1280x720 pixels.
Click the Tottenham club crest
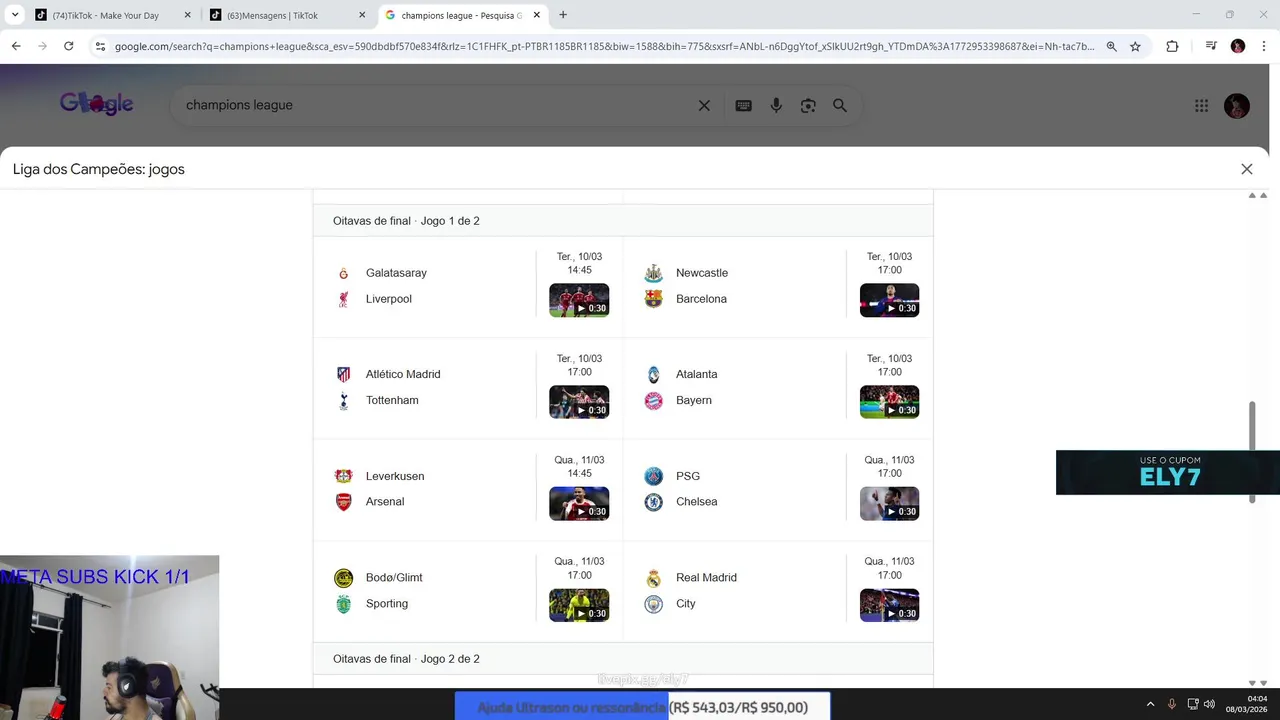343,400
